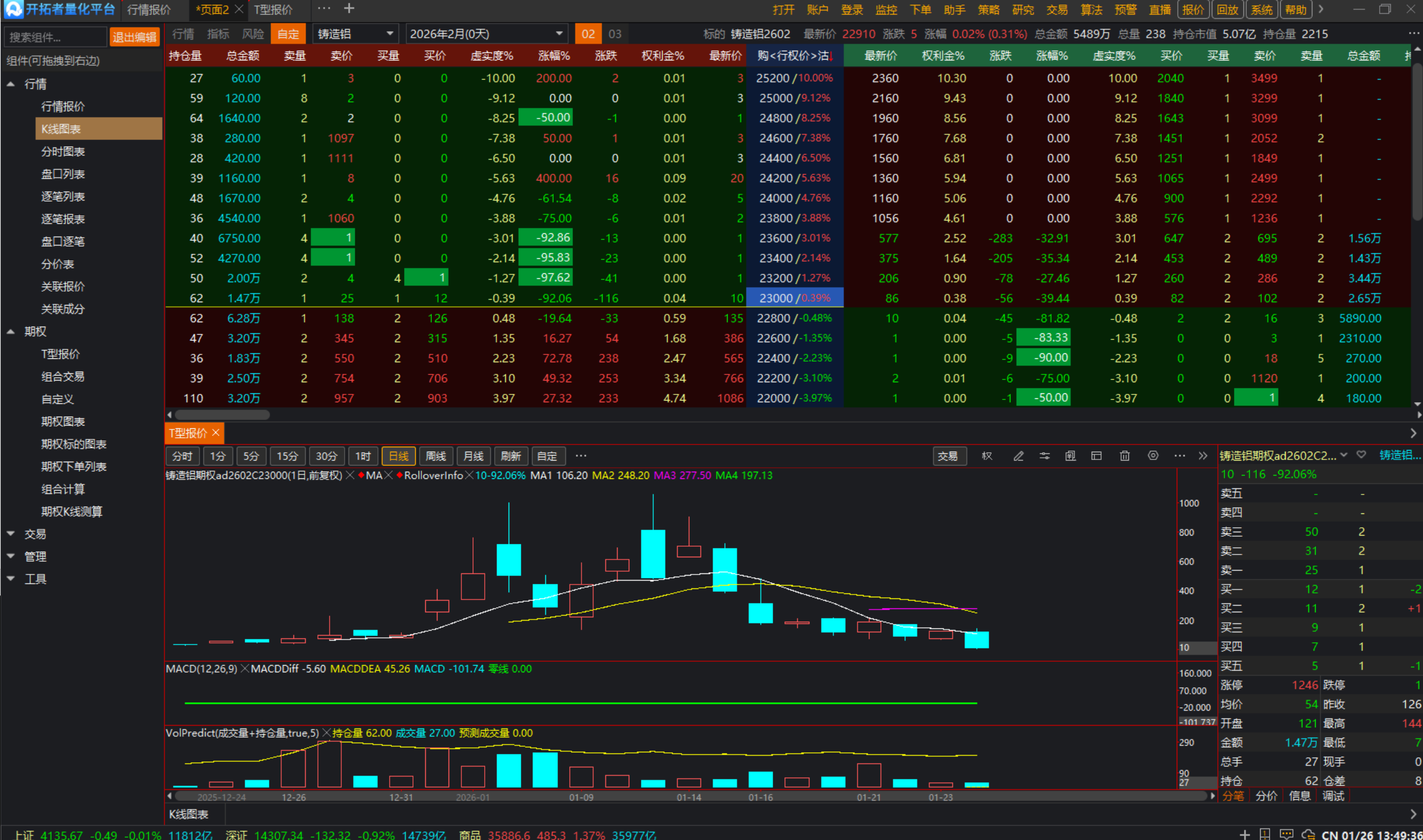Click the 刷新 refresh button

(510, 456)
